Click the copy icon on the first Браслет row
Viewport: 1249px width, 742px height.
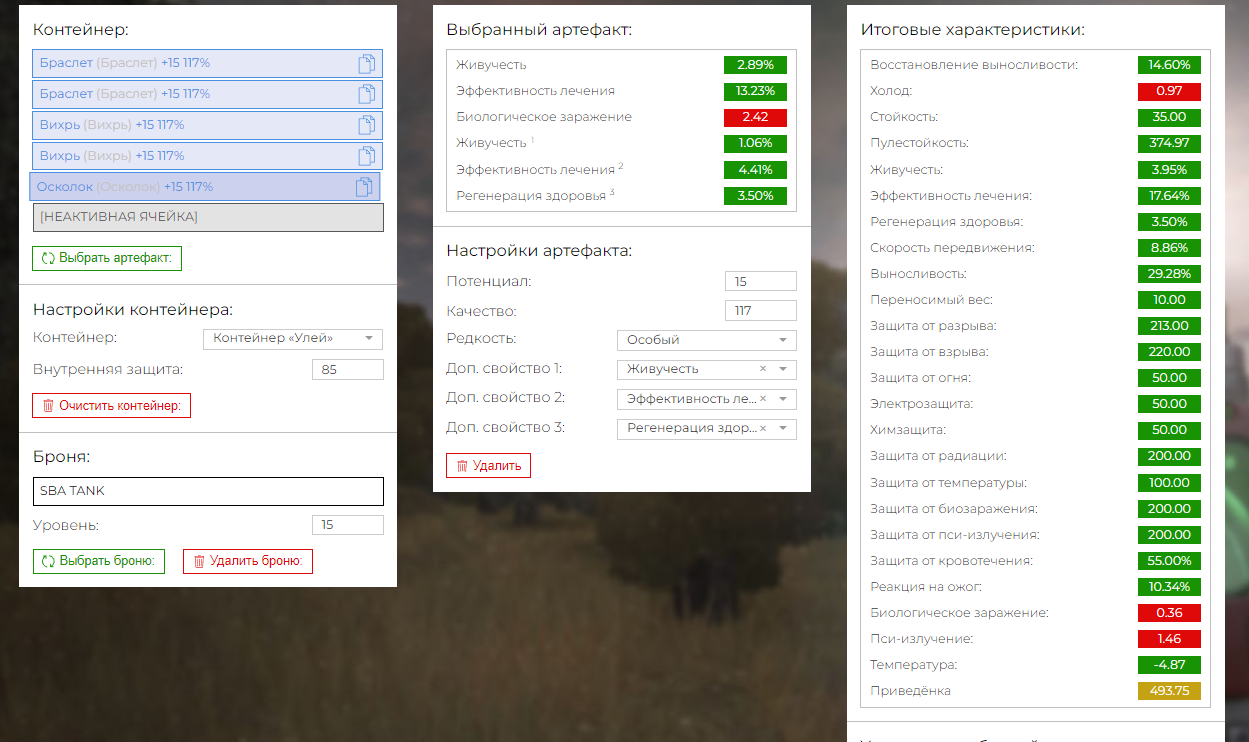tap(367, 64)
